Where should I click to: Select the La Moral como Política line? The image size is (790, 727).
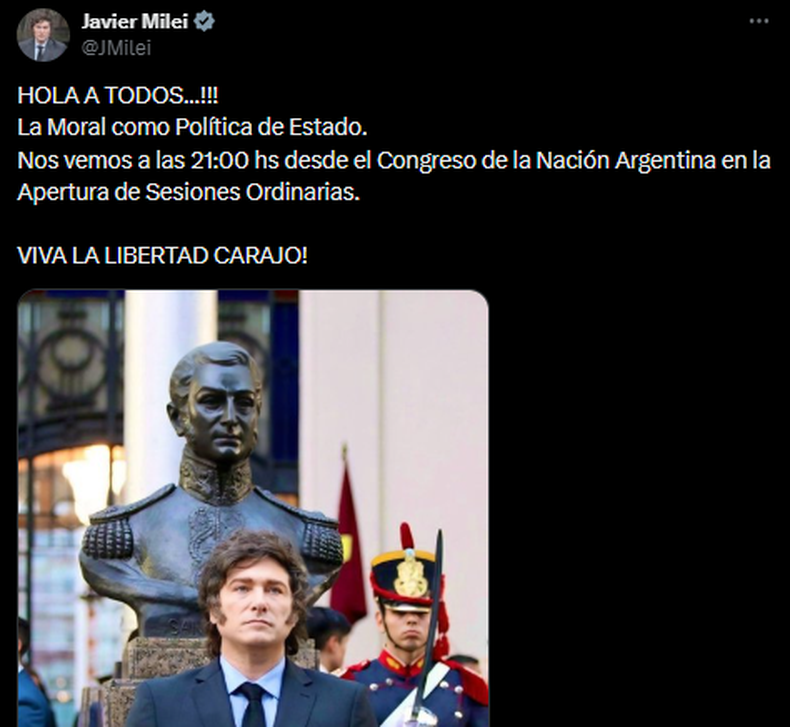click(x=192, y=127)
